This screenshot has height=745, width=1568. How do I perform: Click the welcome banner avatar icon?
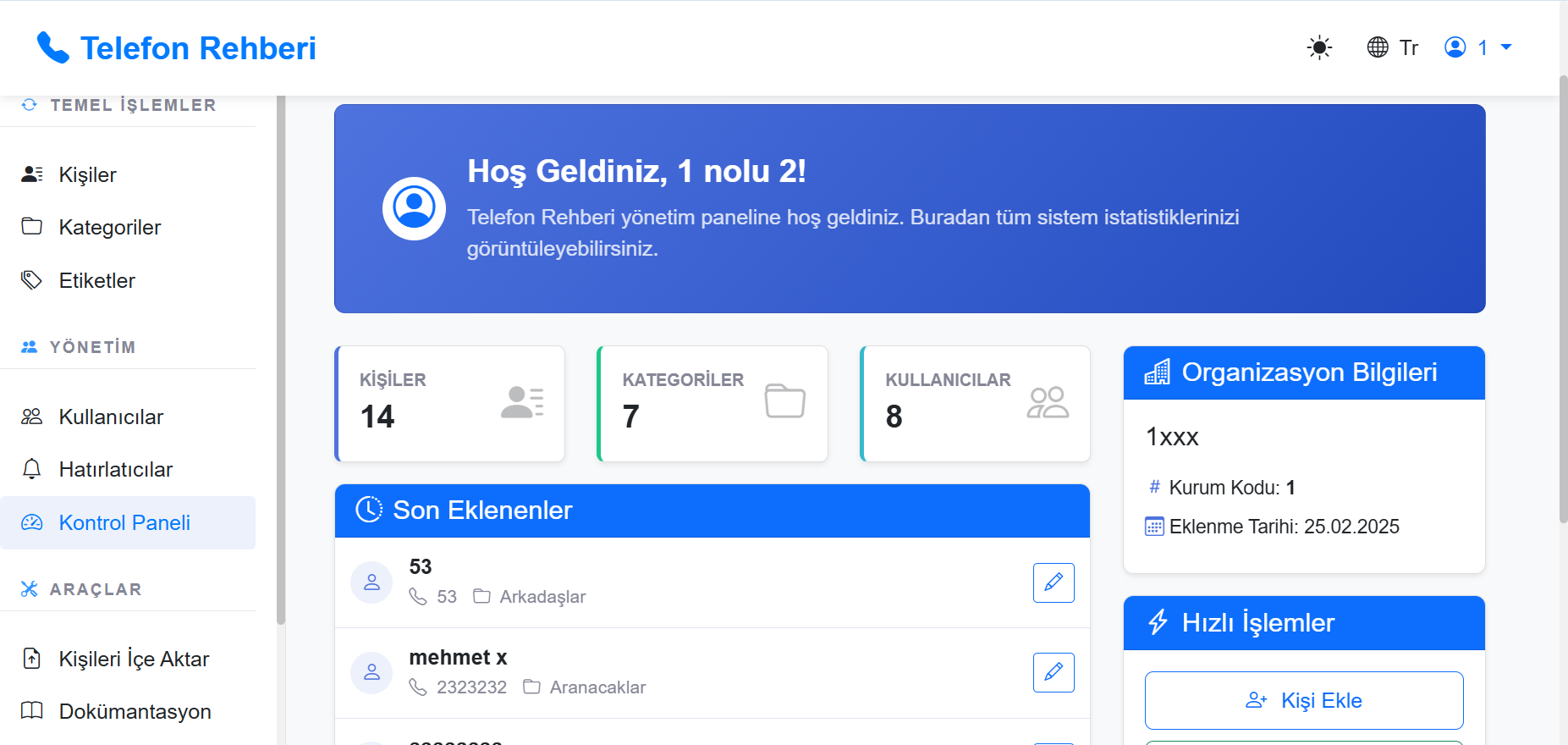[414, 208]
